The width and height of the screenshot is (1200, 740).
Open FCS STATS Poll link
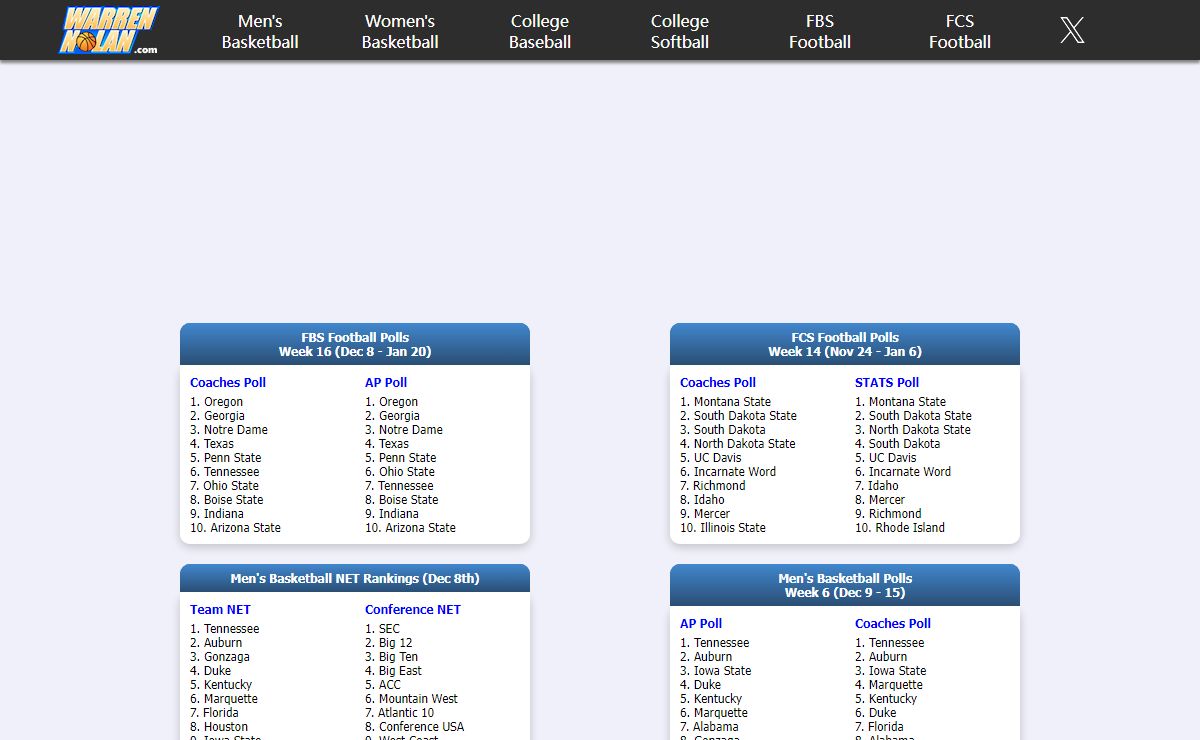point(887,382)
